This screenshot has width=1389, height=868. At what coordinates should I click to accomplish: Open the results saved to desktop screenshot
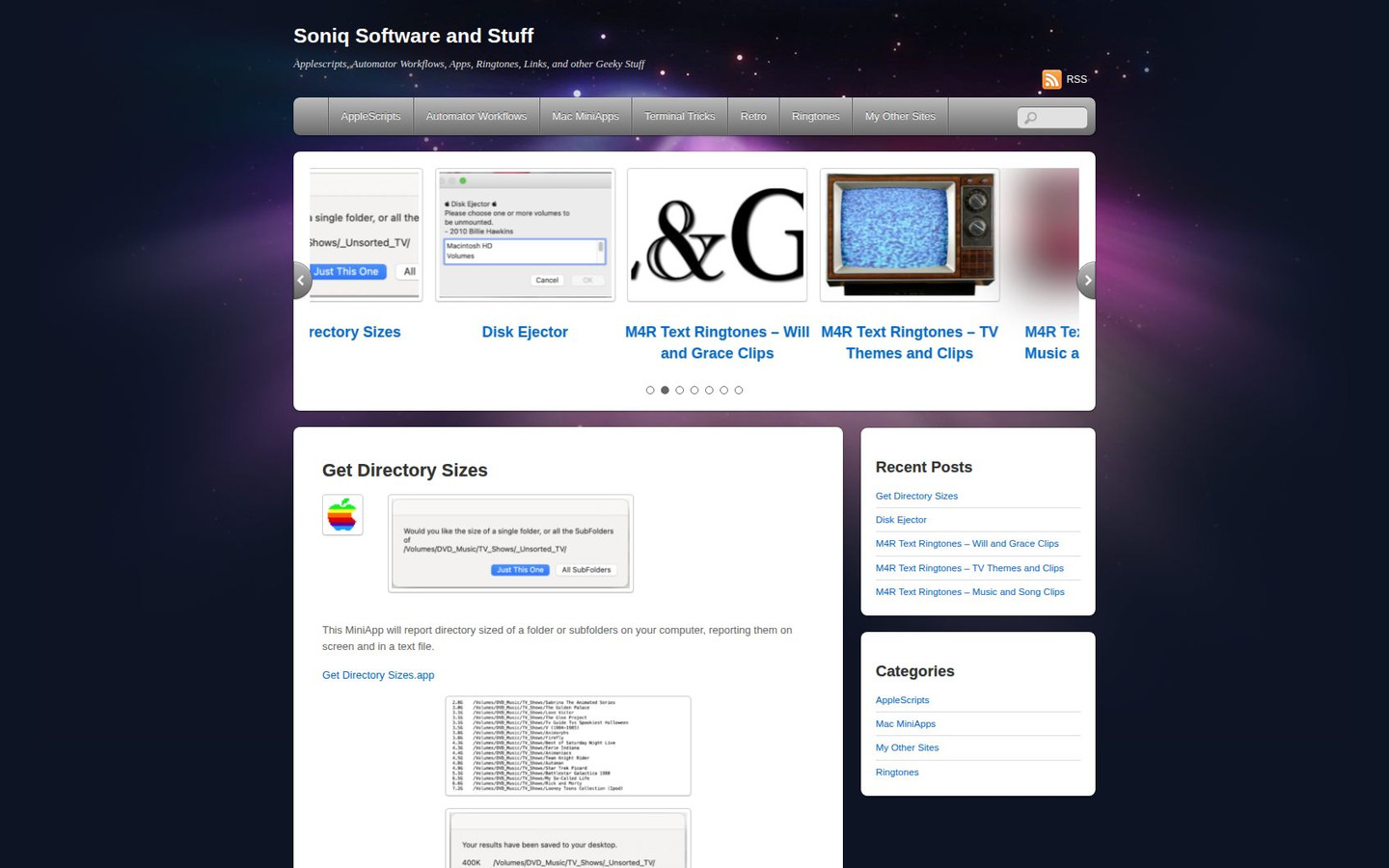568,839
